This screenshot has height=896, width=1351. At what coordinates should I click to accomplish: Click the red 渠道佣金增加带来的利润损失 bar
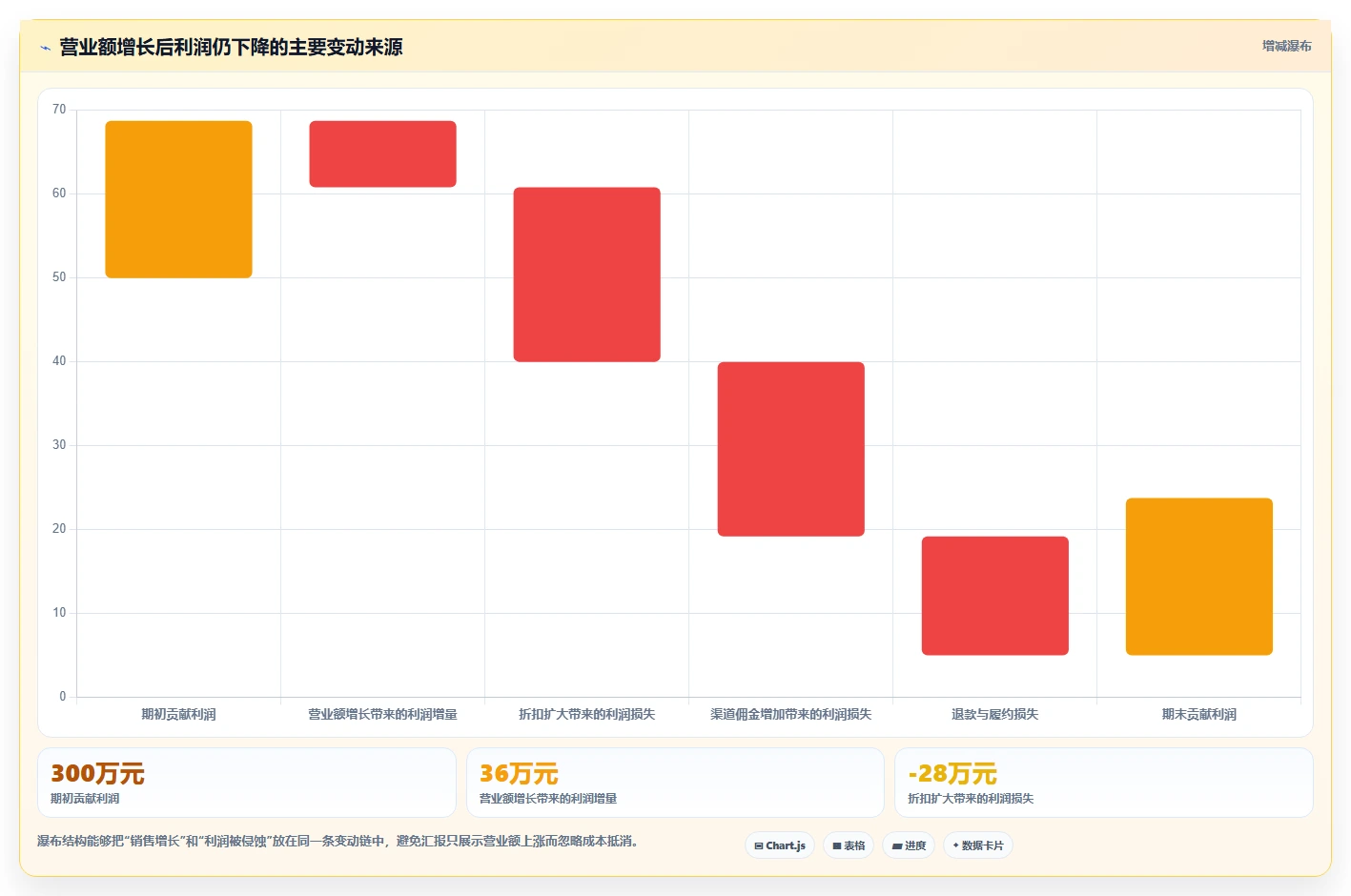(790, 449)
